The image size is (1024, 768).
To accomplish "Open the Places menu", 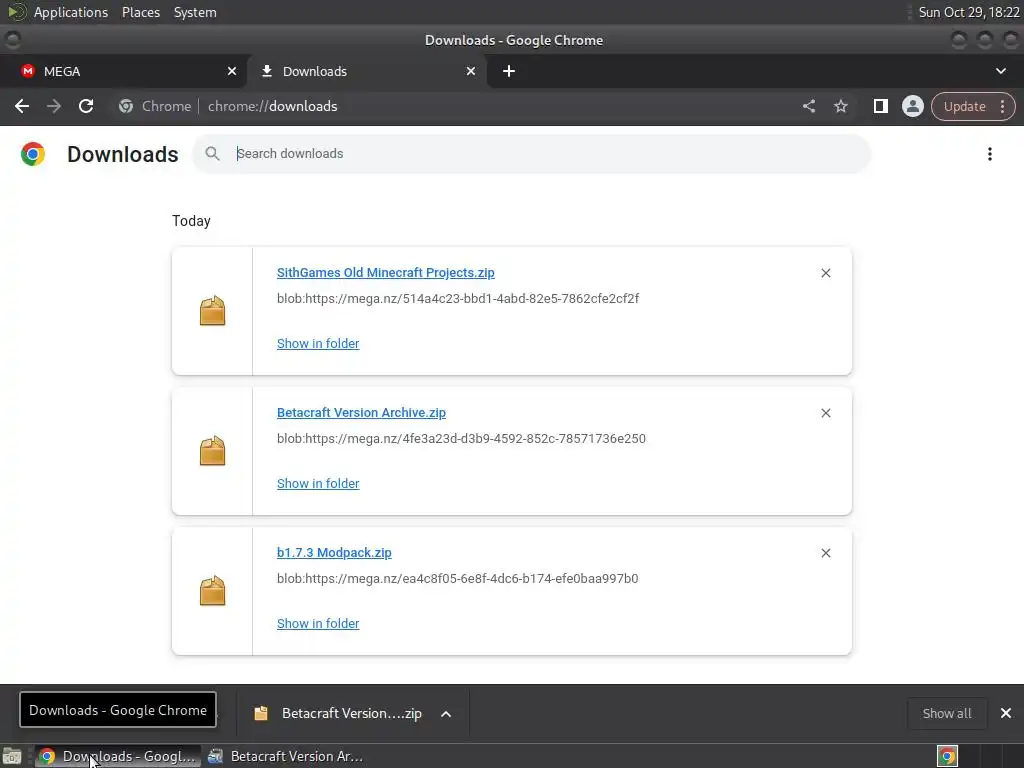I will tap(140, 12).
